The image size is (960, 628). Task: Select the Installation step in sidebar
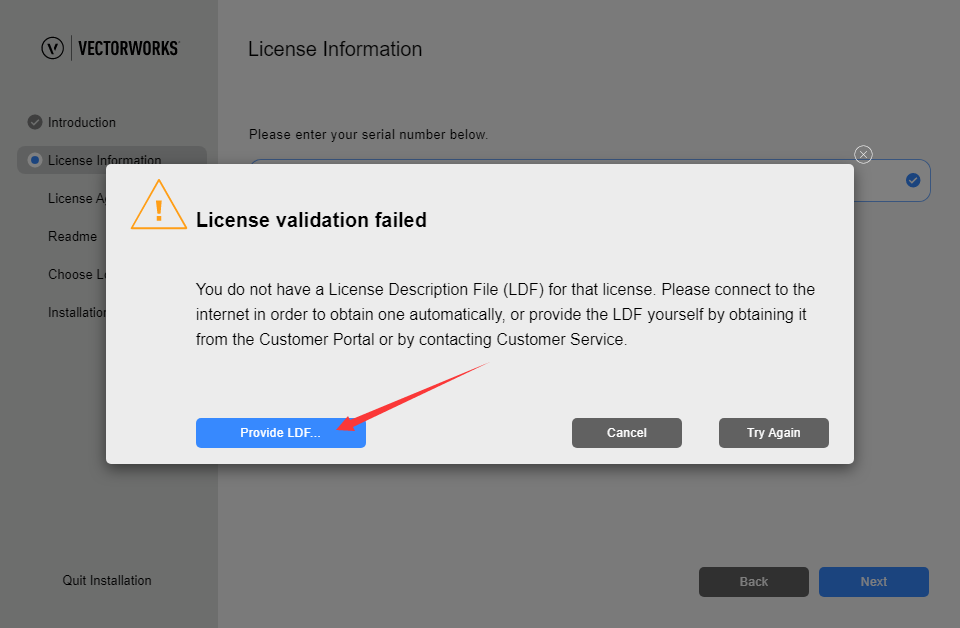click(x=77, y=312)
